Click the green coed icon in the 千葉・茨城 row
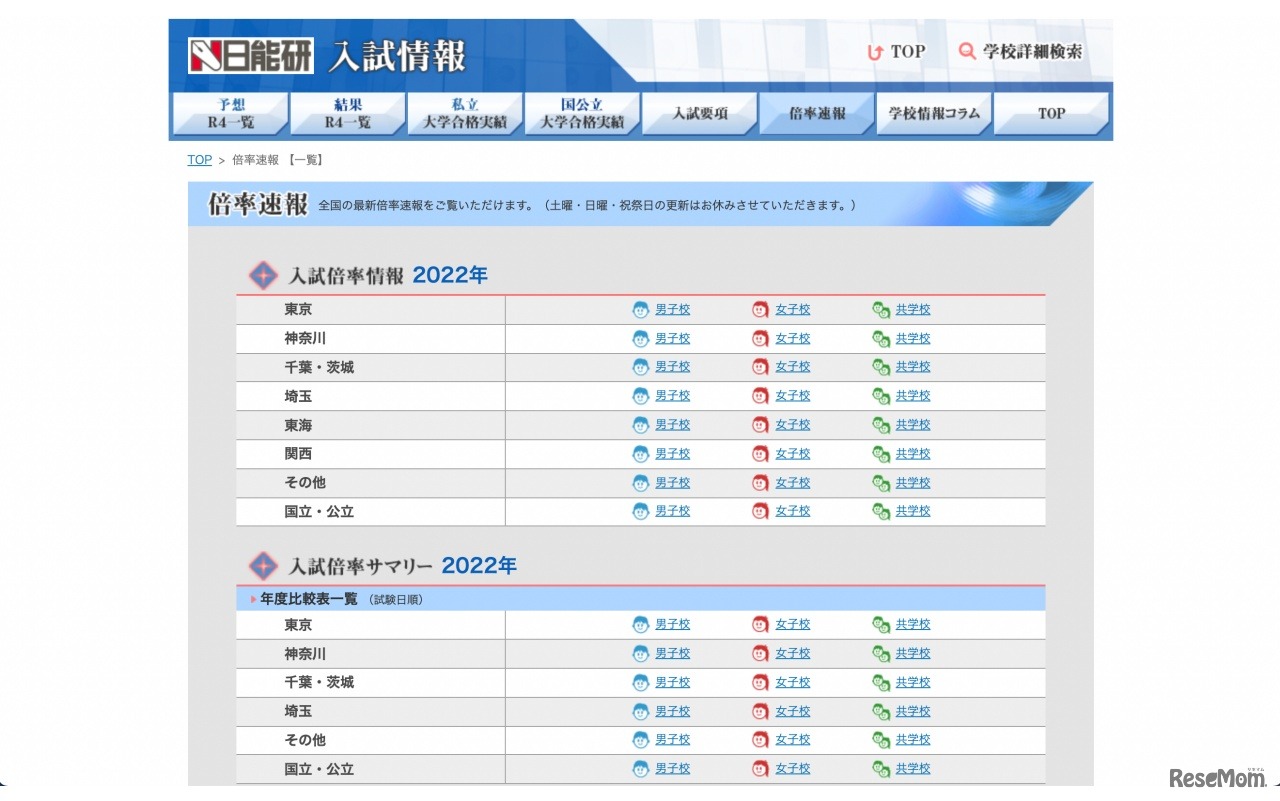1280x801 pixels. pos(881,366)
